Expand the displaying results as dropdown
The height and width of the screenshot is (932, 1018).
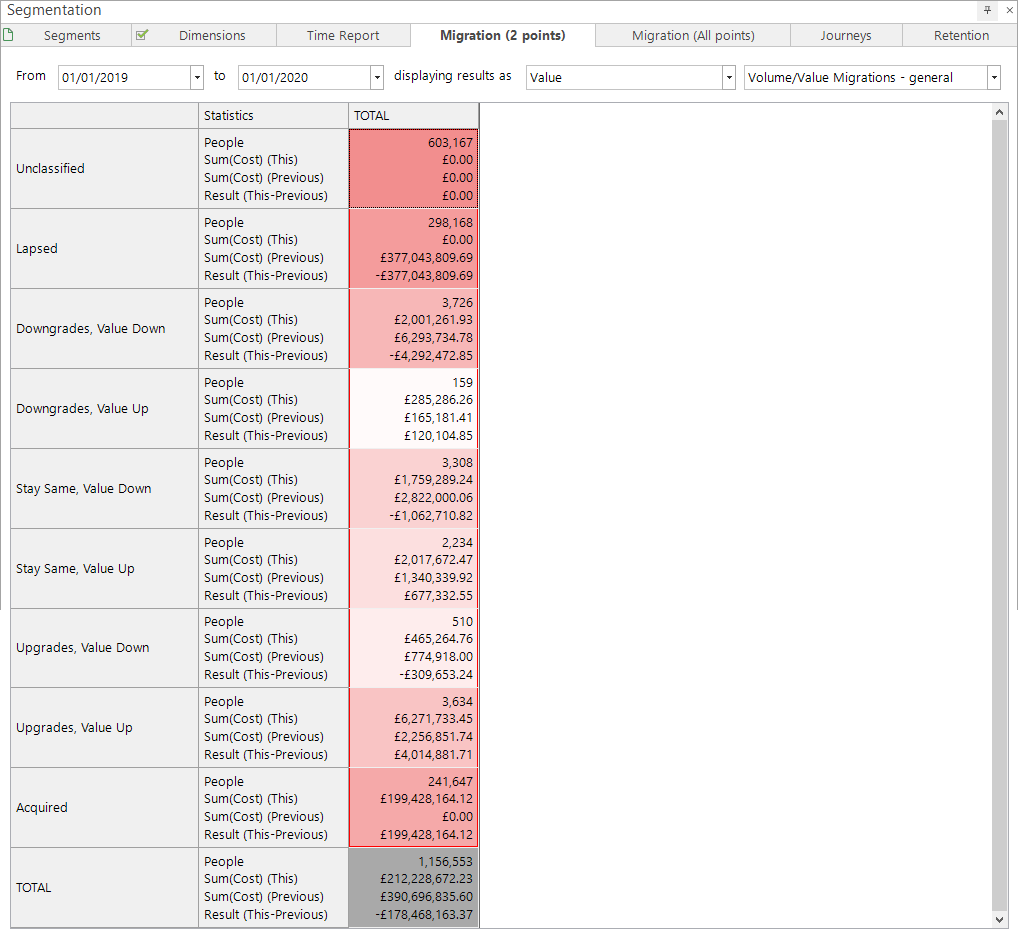729,78
